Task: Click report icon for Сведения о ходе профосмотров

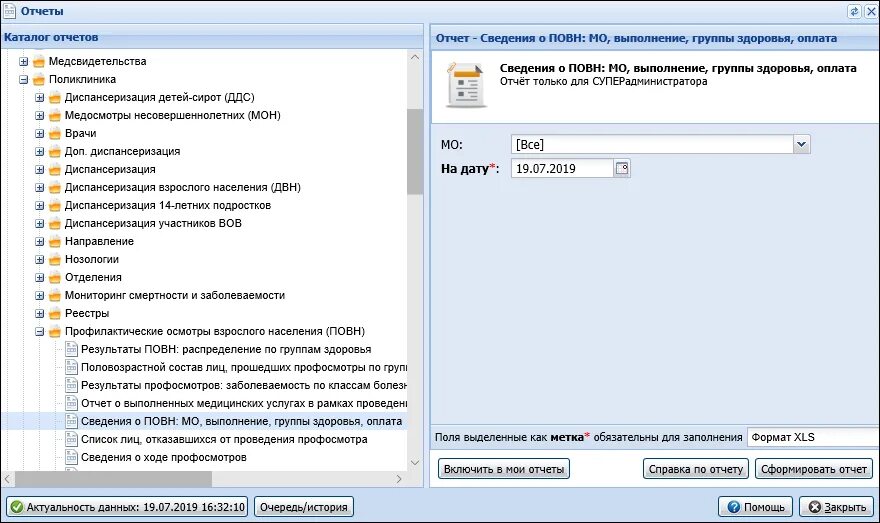Action: click(x=71, y=457)
